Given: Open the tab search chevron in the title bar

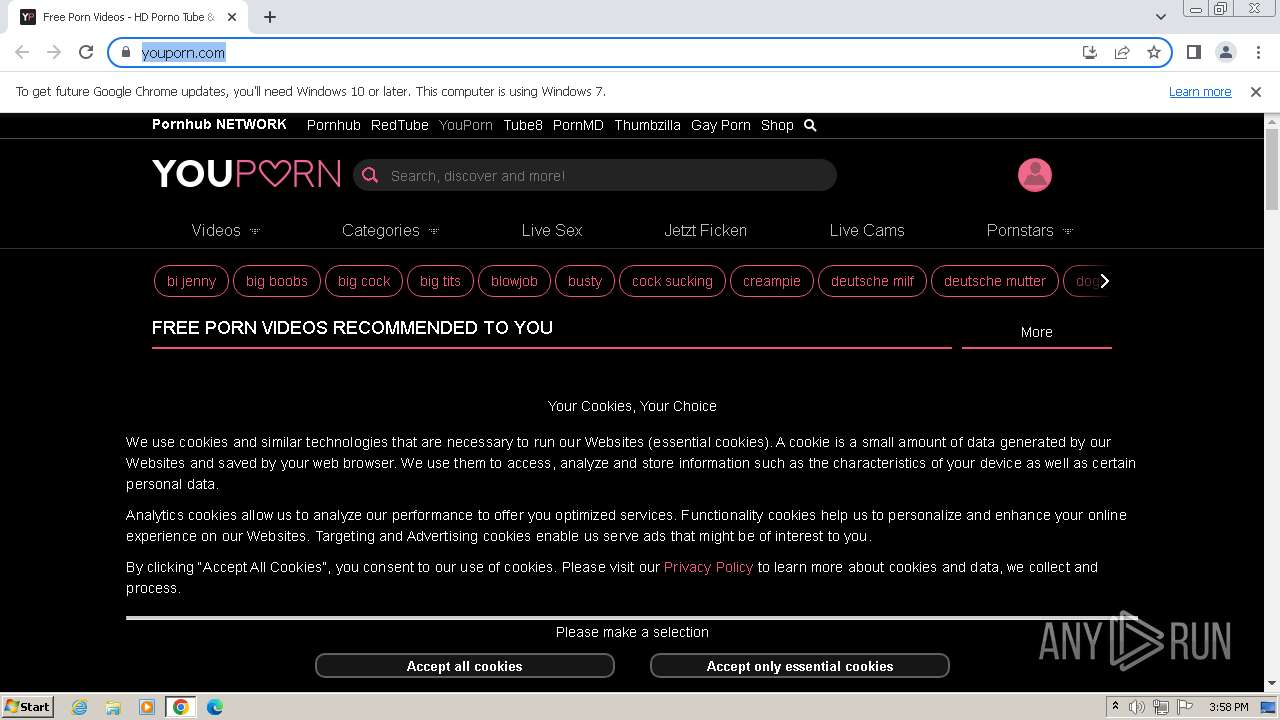Looking at the screenshot, I should click(x=1160, y=17).
